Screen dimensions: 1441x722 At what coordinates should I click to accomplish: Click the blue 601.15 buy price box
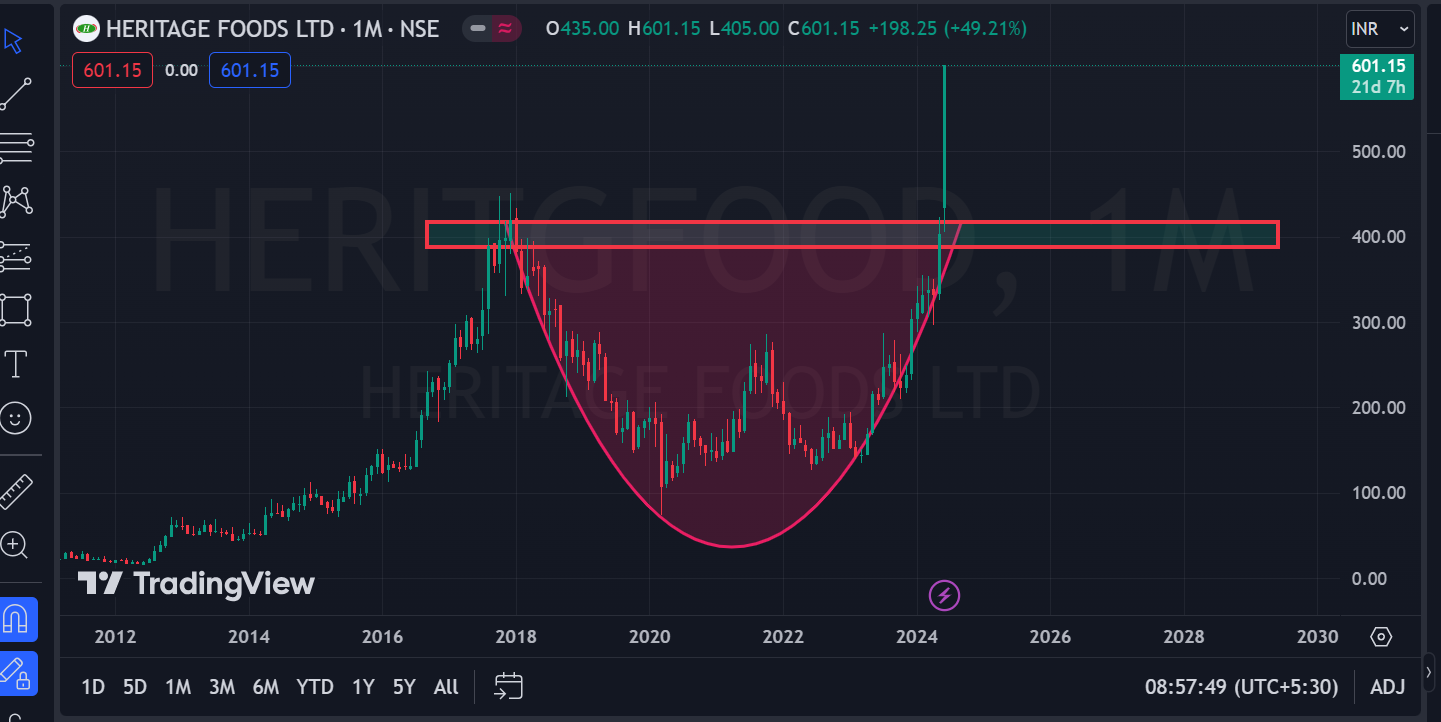pyautogui.click(x=250, y=70)
